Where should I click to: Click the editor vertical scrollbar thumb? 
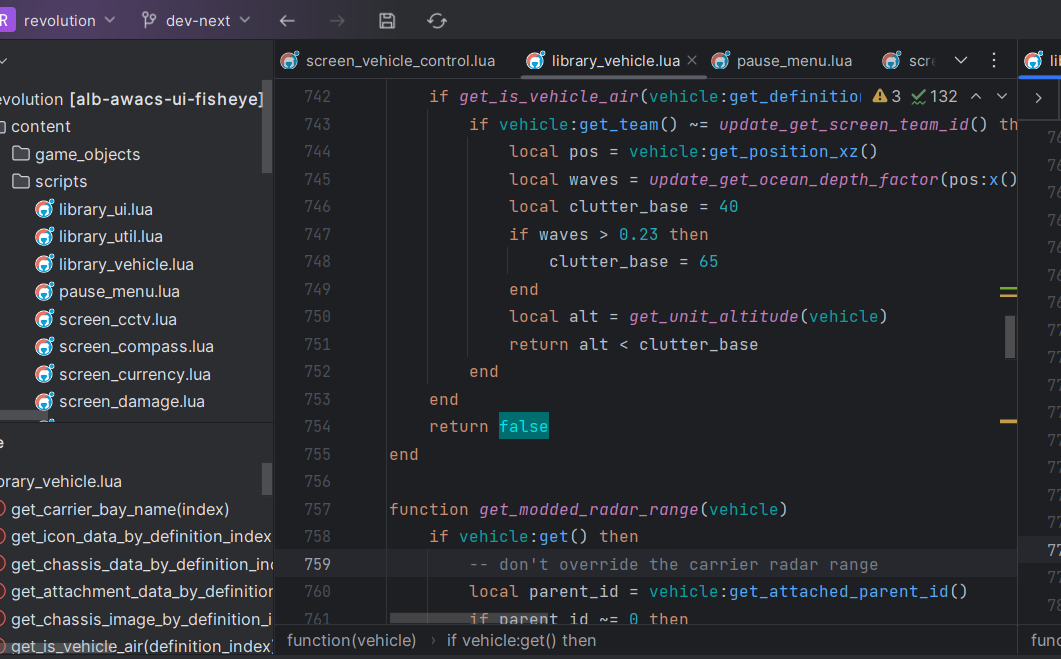(x=1010, y=337)
